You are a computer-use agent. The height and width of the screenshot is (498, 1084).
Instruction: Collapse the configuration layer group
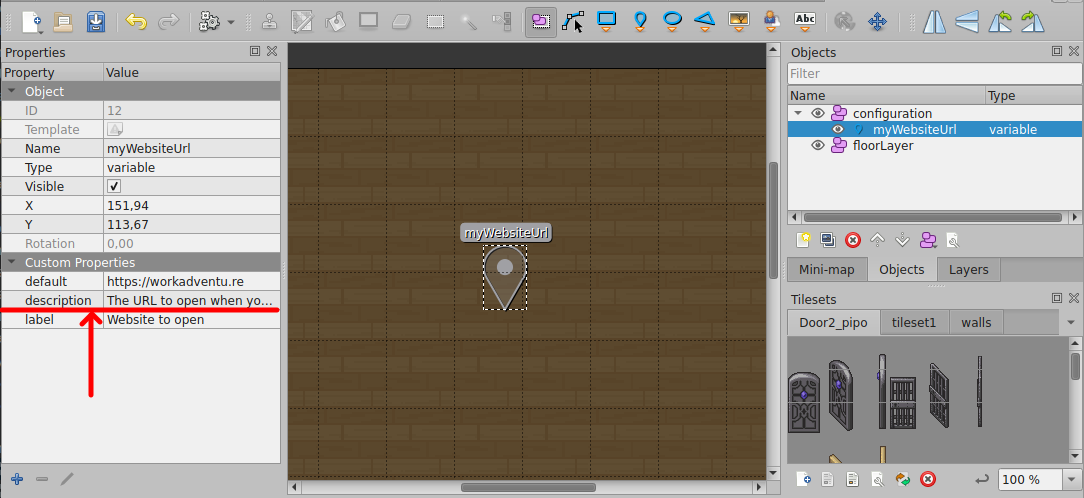click(798, 114)
